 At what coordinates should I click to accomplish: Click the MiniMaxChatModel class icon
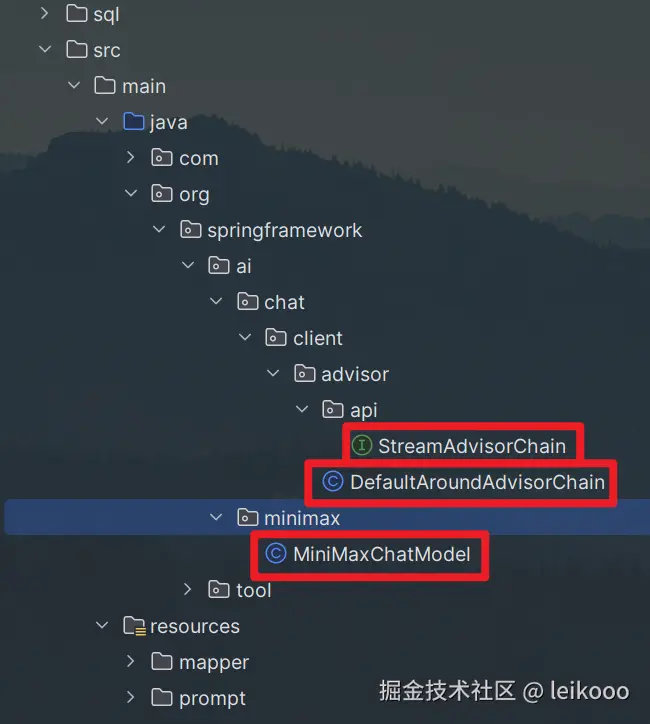click(x=276, y=554)
